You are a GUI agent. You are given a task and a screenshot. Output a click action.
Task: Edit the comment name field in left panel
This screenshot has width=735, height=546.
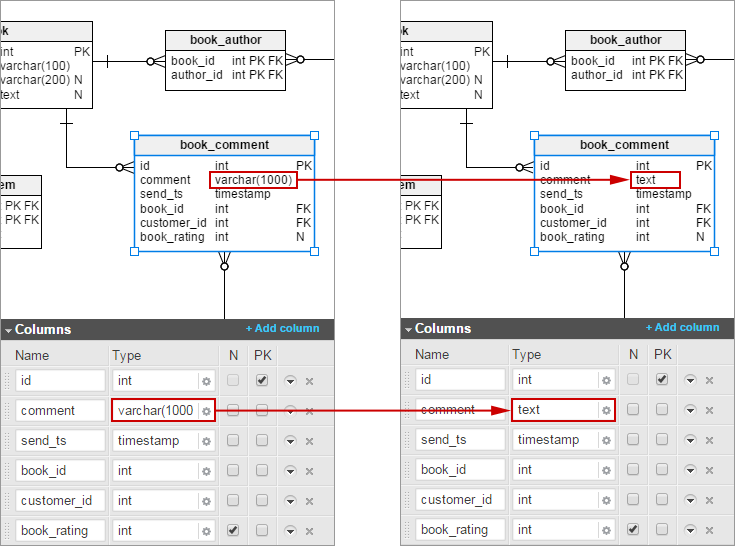click(x=60, y=411)
